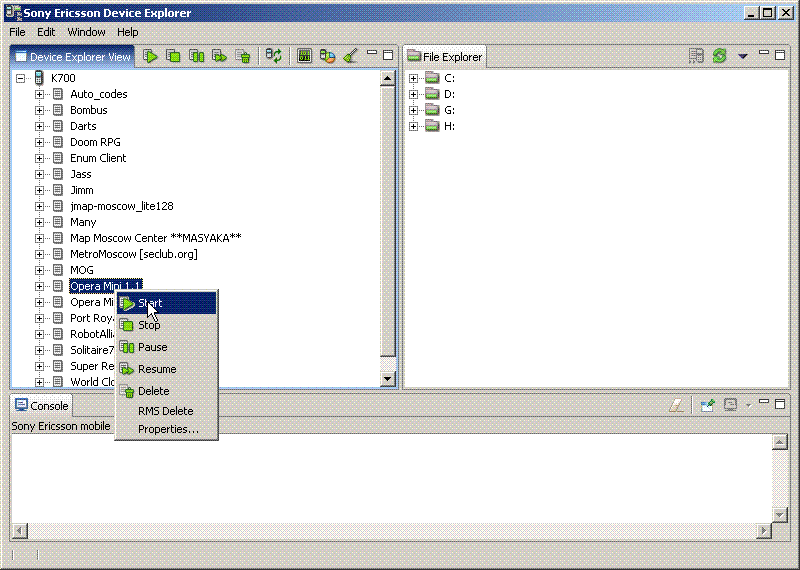Click the pin console icon
The width and height of the screenshot is (800, 570).
[708, 405]
